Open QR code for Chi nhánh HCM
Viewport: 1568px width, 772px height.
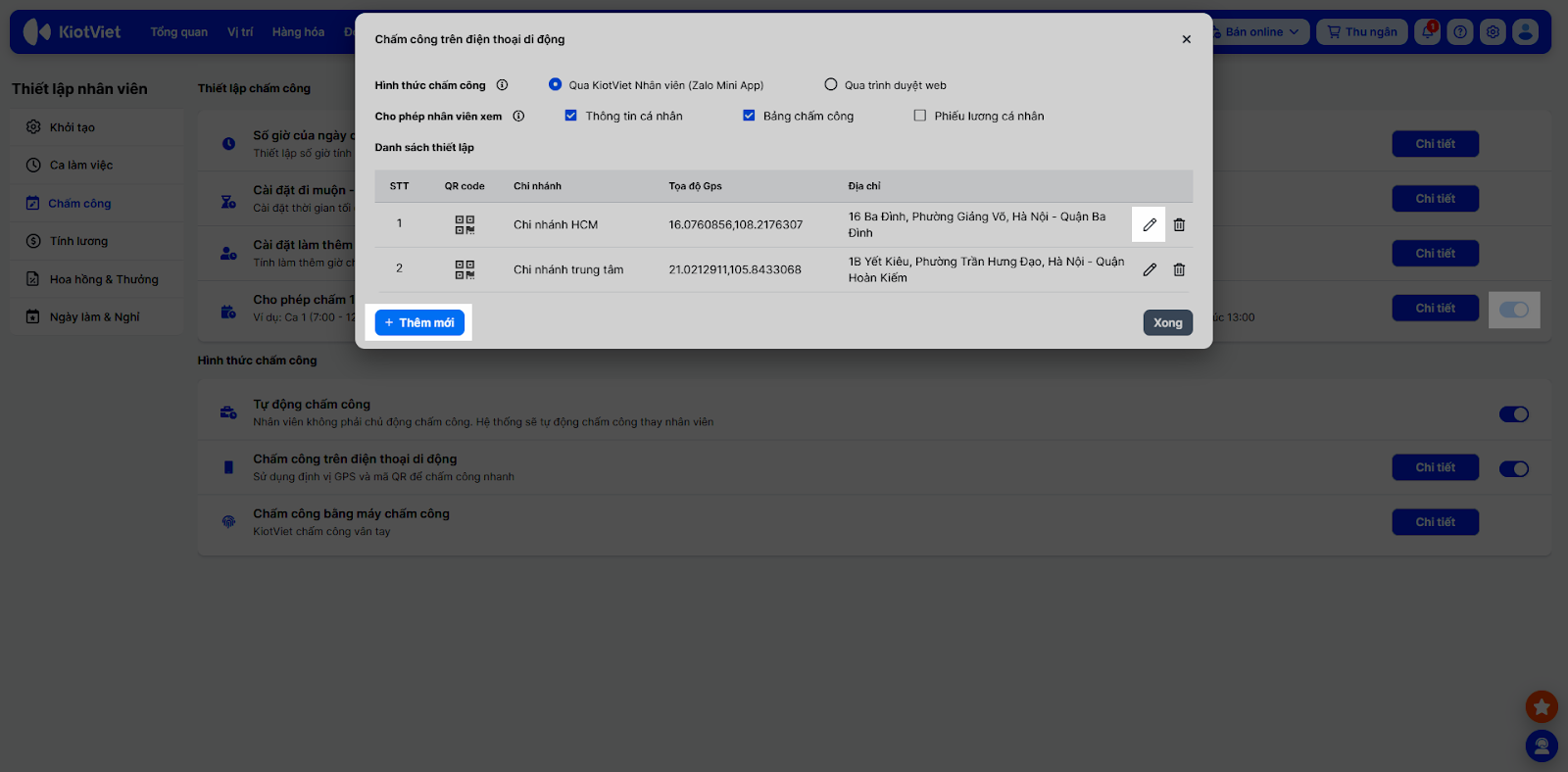(x=465, y=224)
